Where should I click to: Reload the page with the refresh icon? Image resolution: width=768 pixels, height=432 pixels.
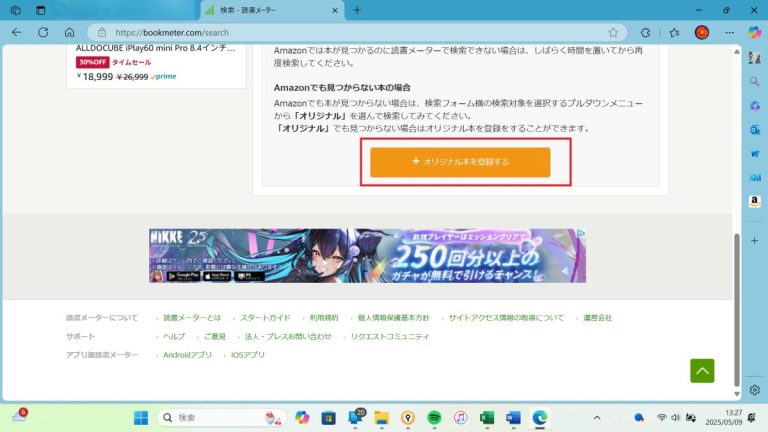tap(42, 32)
